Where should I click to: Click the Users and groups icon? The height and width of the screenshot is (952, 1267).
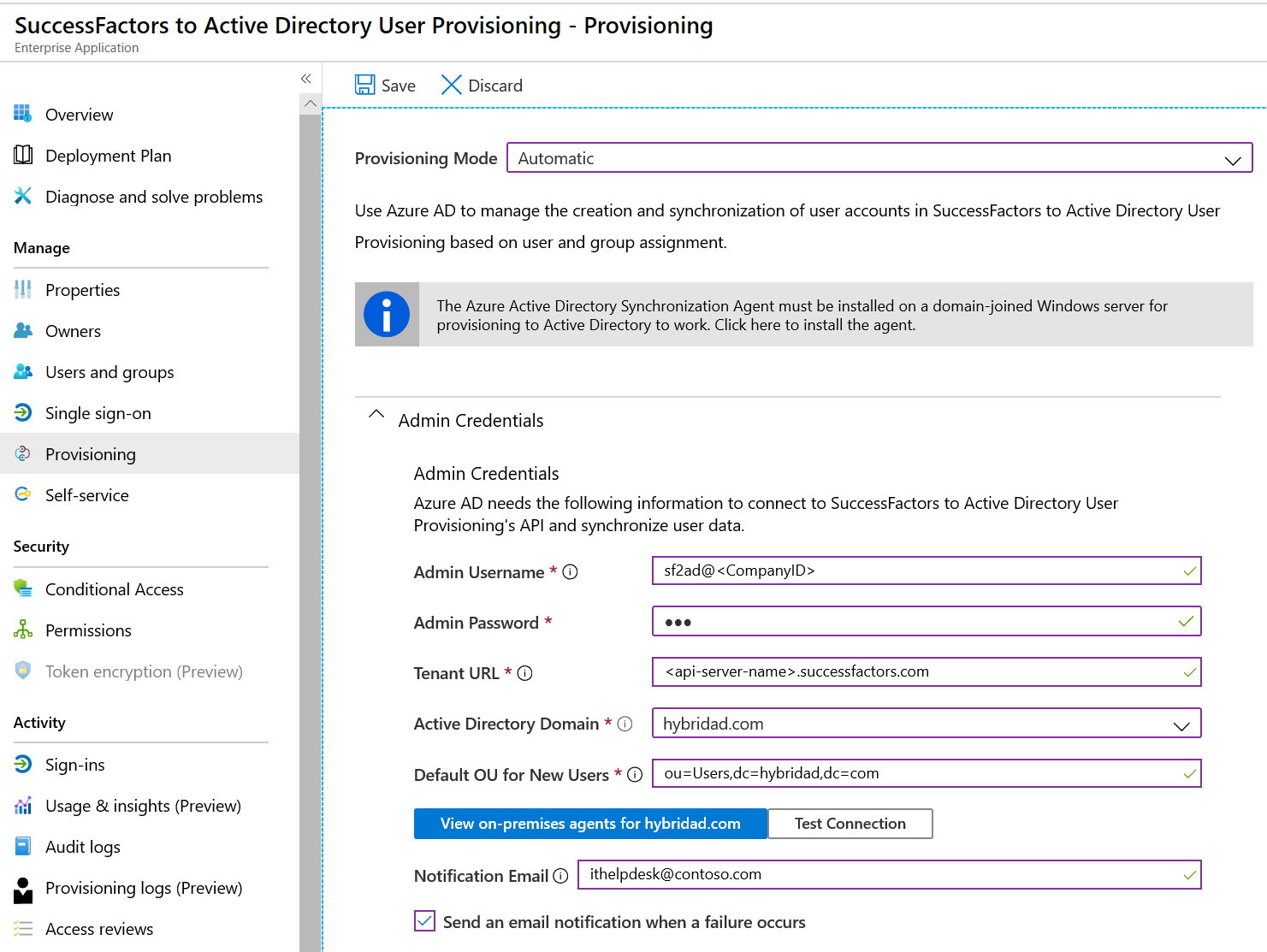23,371
